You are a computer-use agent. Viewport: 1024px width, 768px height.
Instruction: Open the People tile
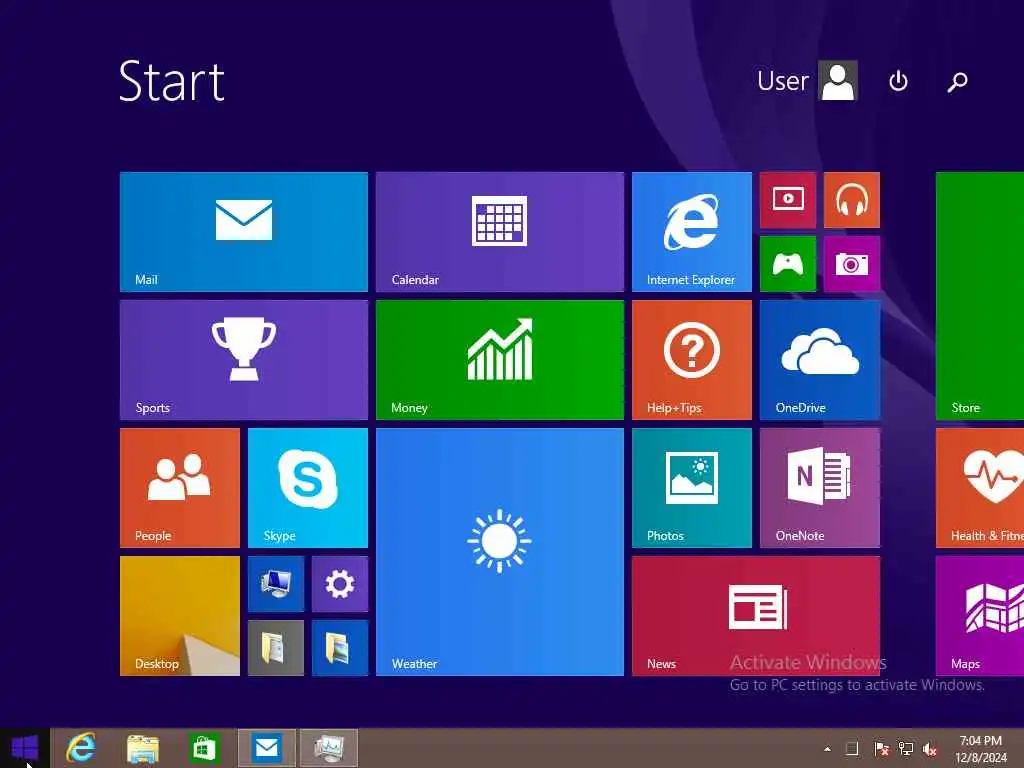point(180,488)
